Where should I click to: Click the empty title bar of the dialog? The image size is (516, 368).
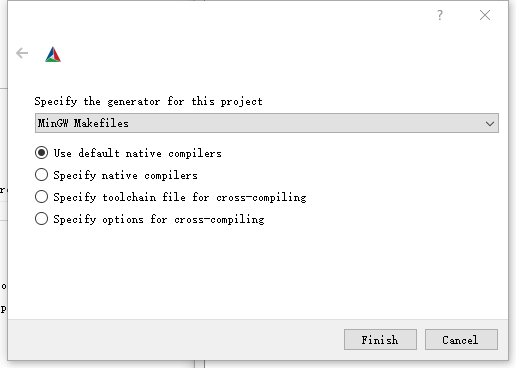click(217, 15)
